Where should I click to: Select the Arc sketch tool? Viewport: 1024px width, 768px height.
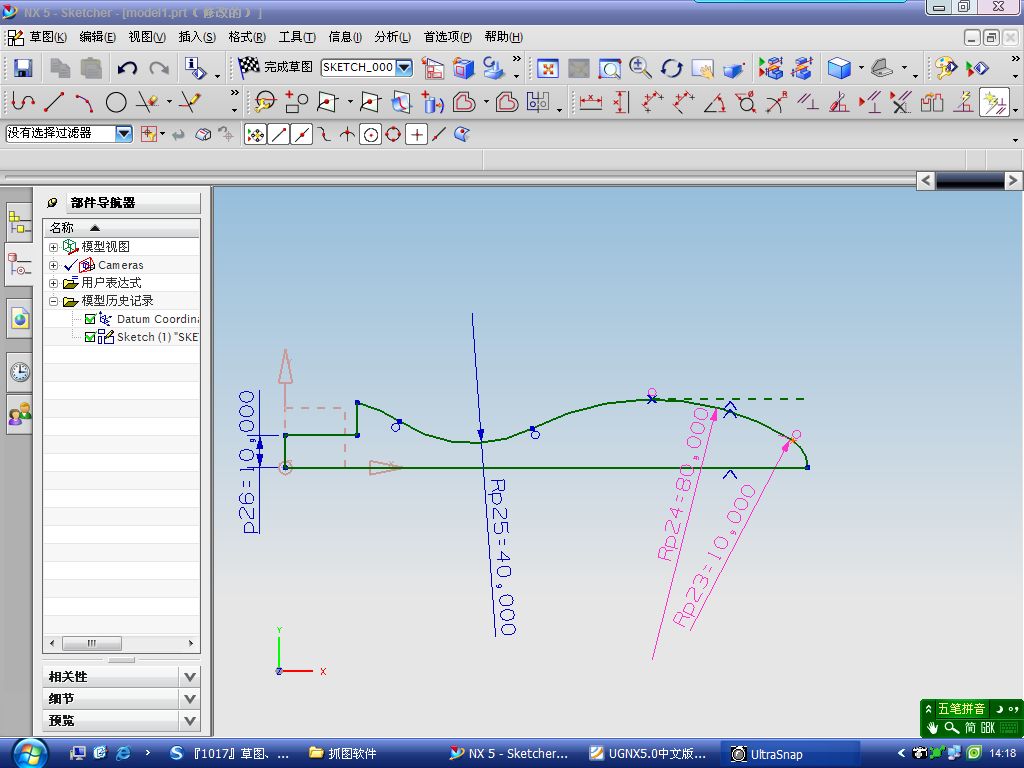(x=84, y=102)
